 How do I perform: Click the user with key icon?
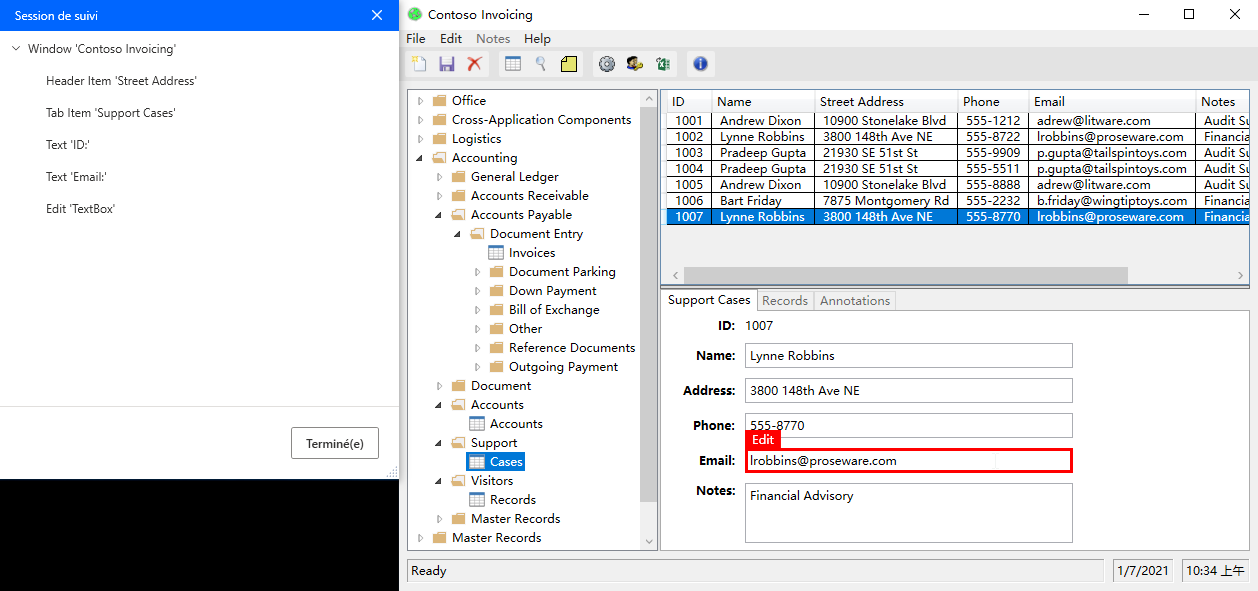635,64
